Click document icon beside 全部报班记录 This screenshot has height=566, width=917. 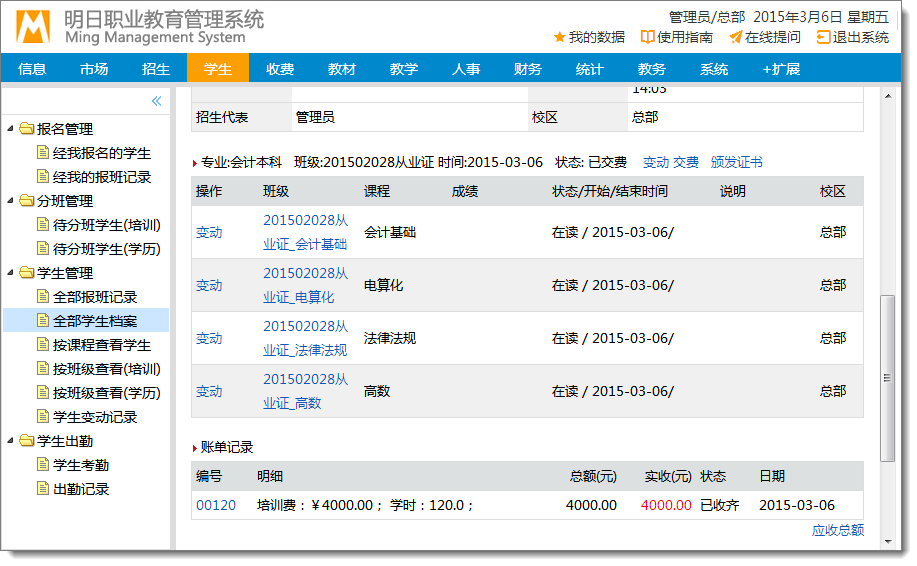43,296
